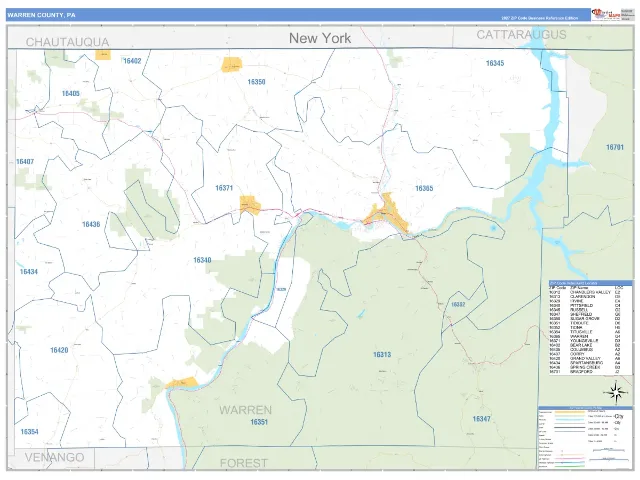
Task: Click the BEAR LAKE row in index table
Action: pos(586,345)
